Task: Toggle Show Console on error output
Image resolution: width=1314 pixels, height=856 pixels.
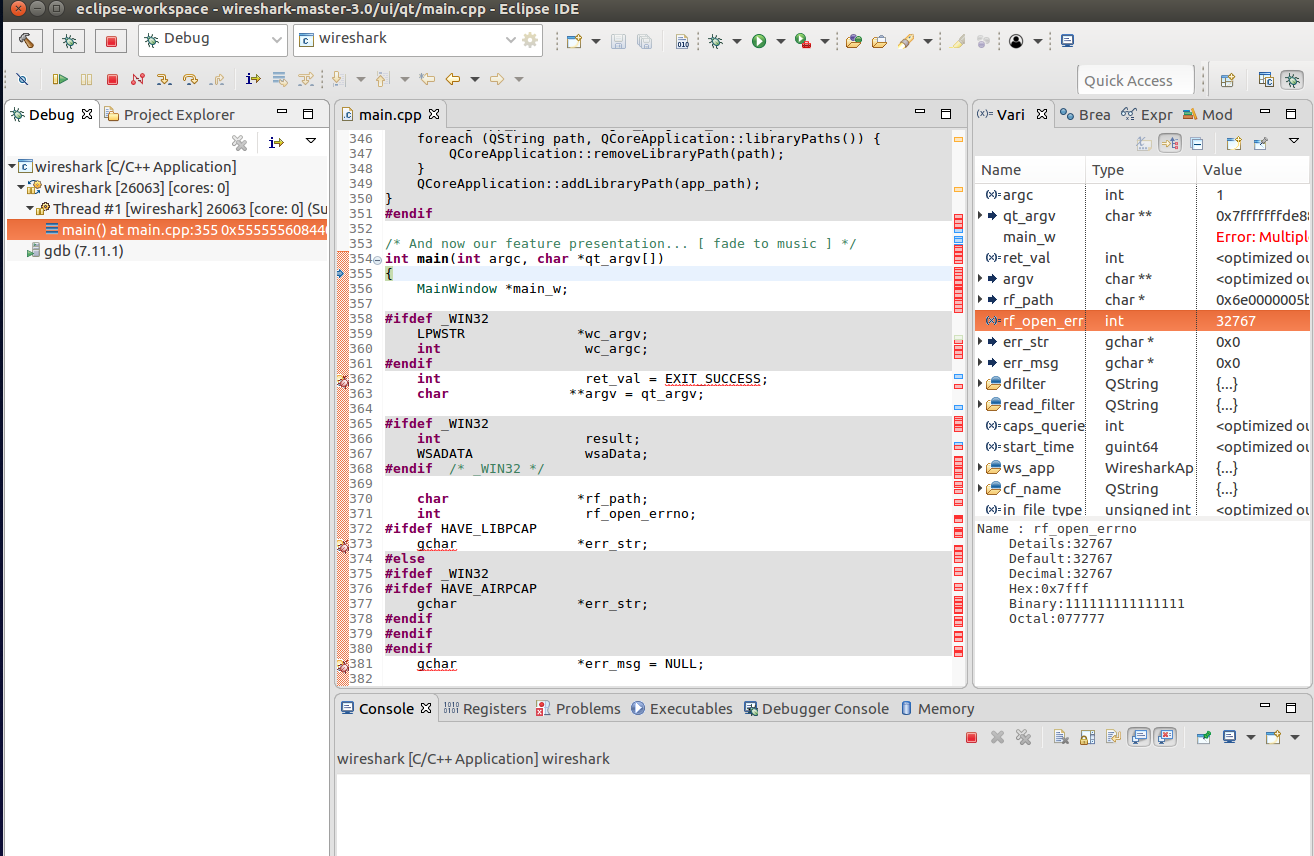Action: coord(1165,737)
